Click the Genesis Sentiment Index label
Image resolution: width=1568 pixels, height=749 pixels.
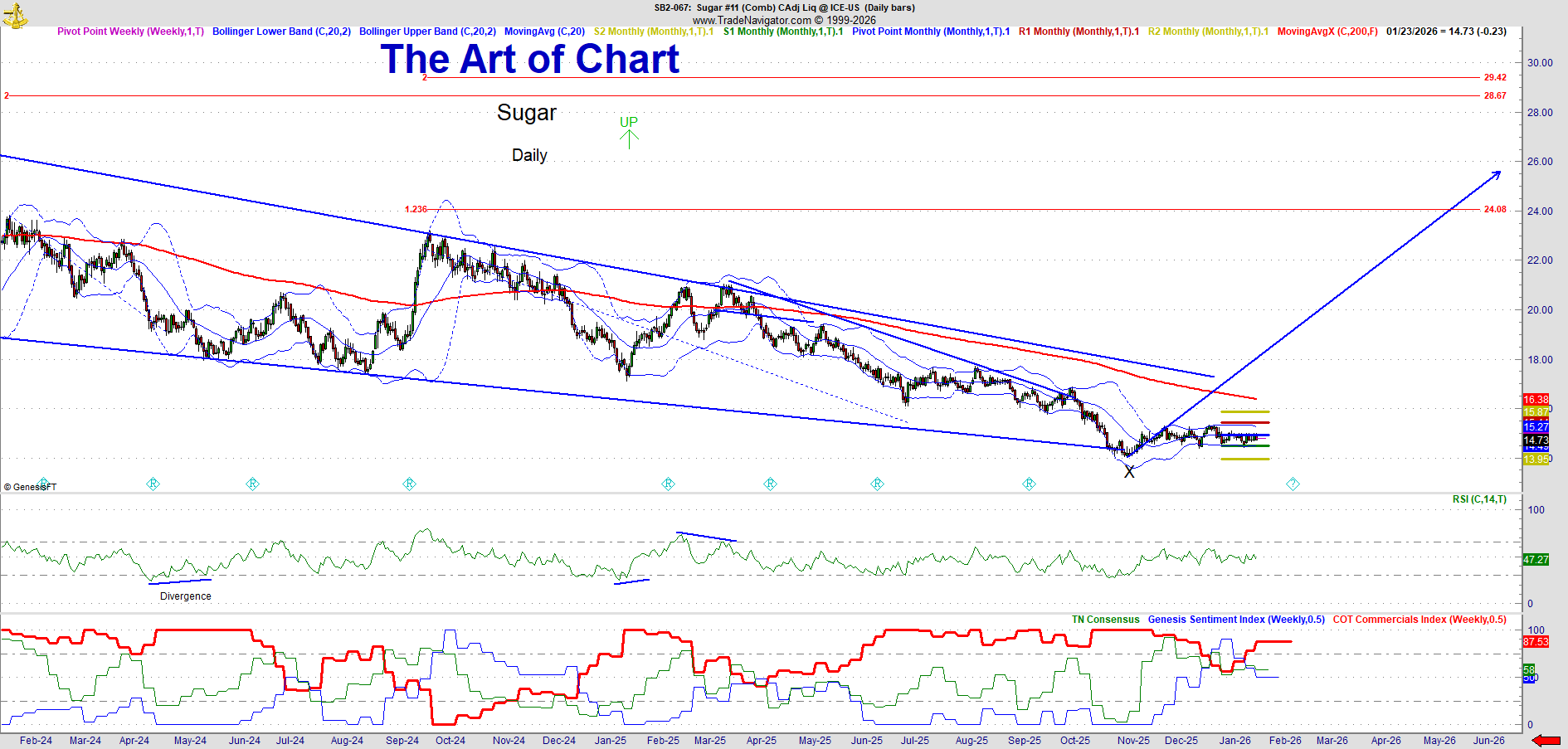coord(1236,620)
